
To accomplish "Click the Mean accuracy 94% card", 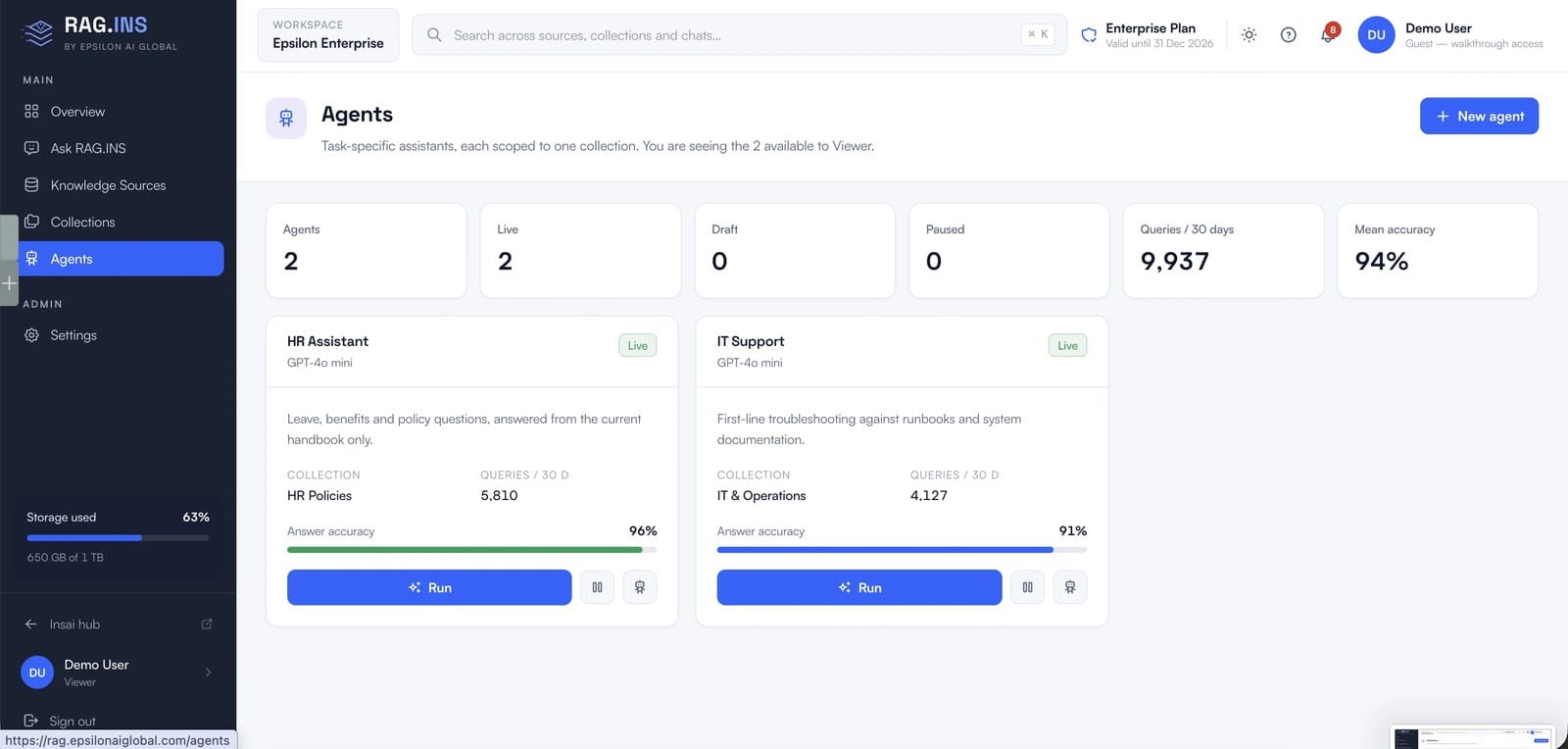I will tap(1438, 251).
